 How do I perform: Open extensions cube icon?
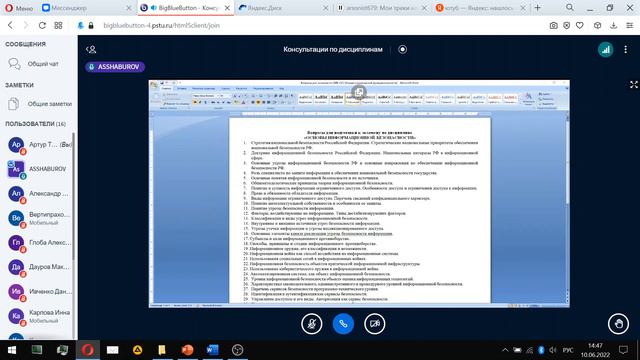tap(598, 25)
